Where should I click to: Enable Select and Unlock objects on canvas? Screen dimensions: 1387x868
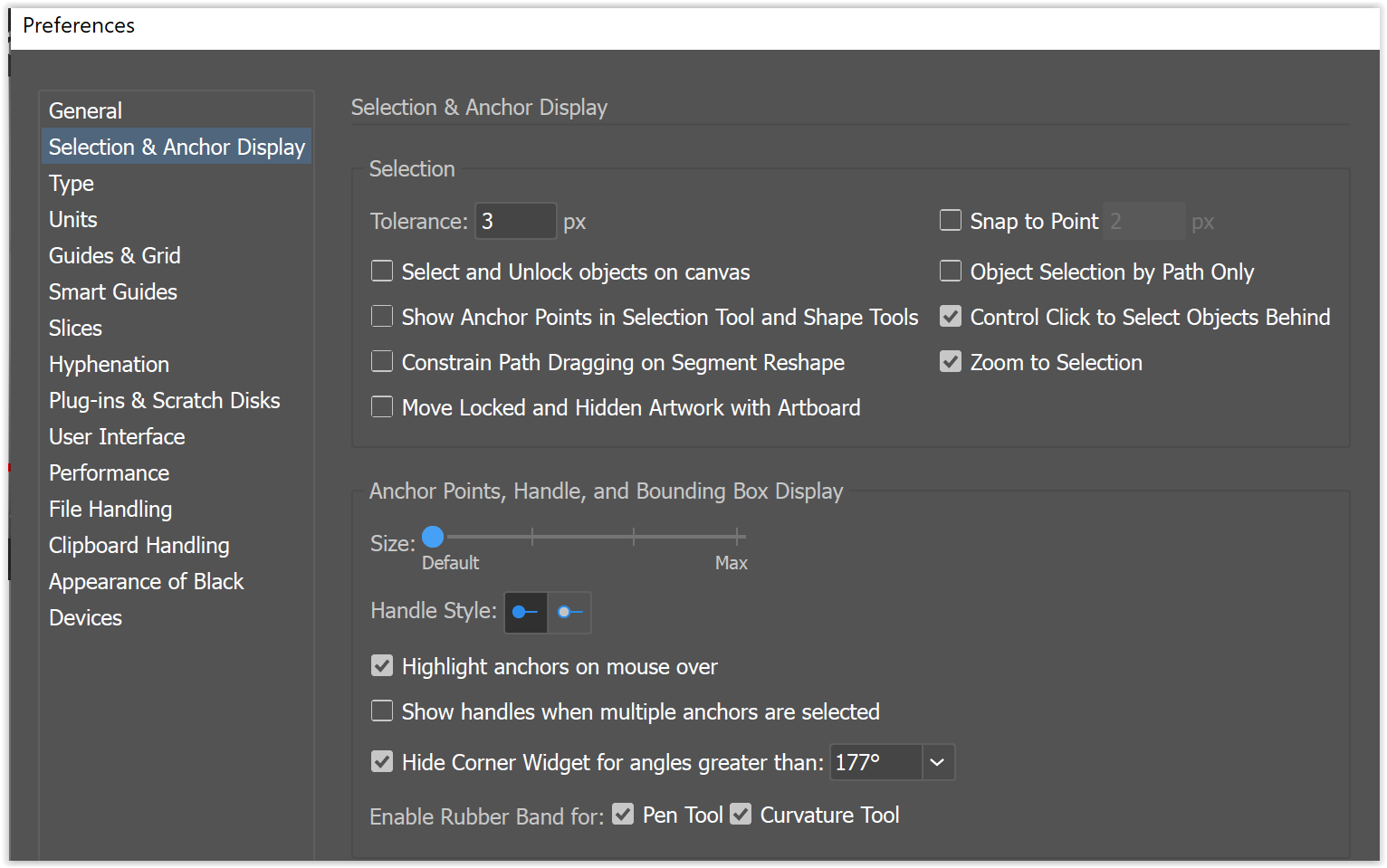[381, 271]
